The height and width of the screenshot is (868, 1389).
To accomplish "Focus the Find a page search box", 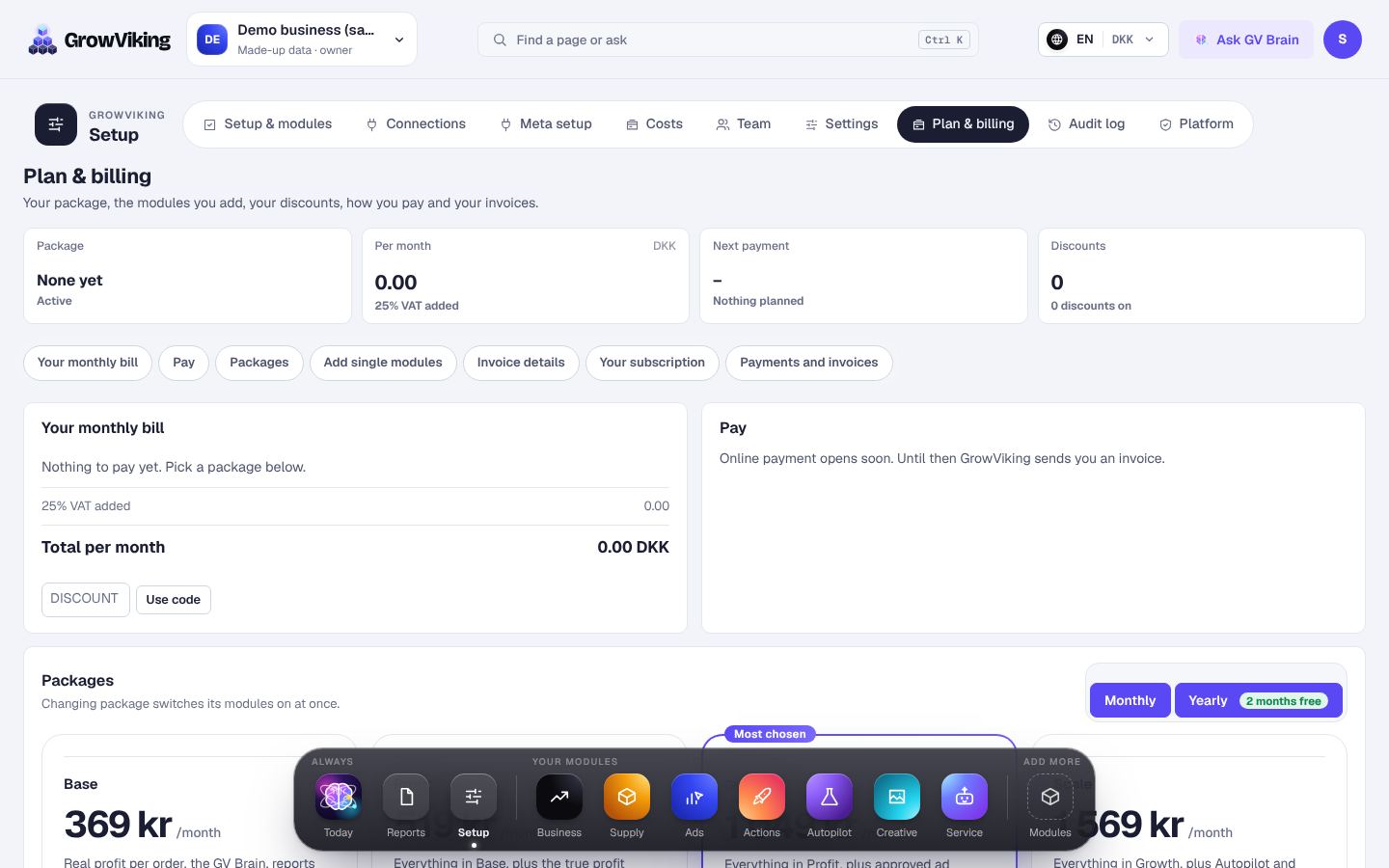I will click(x=728, y=40).
